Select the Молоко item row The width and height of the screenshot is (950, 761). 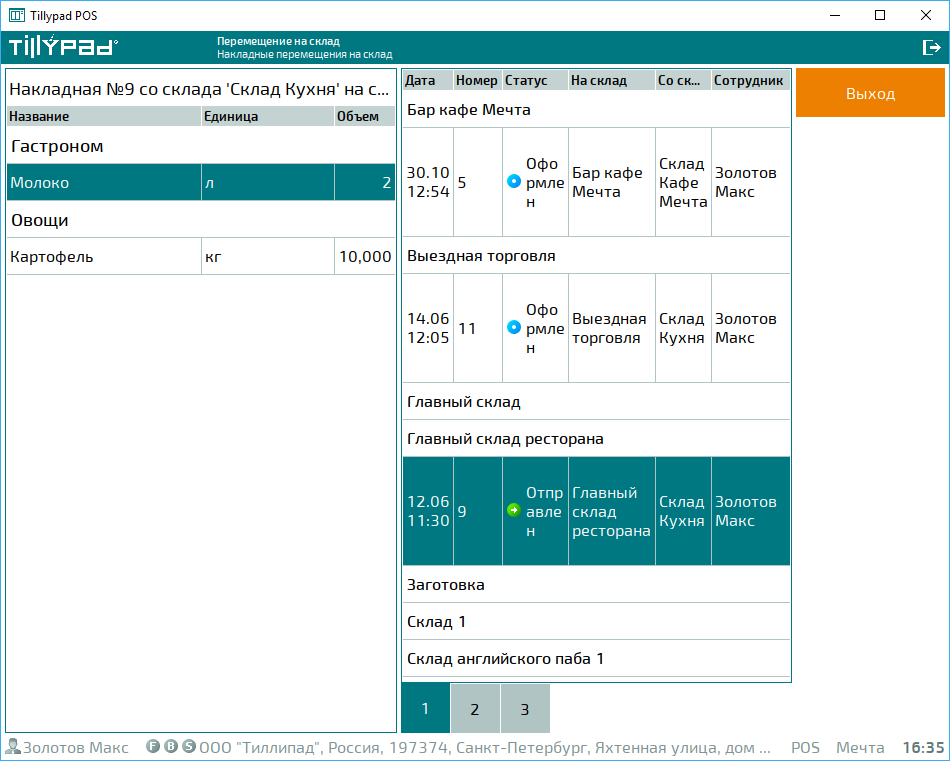click(200, 183)
